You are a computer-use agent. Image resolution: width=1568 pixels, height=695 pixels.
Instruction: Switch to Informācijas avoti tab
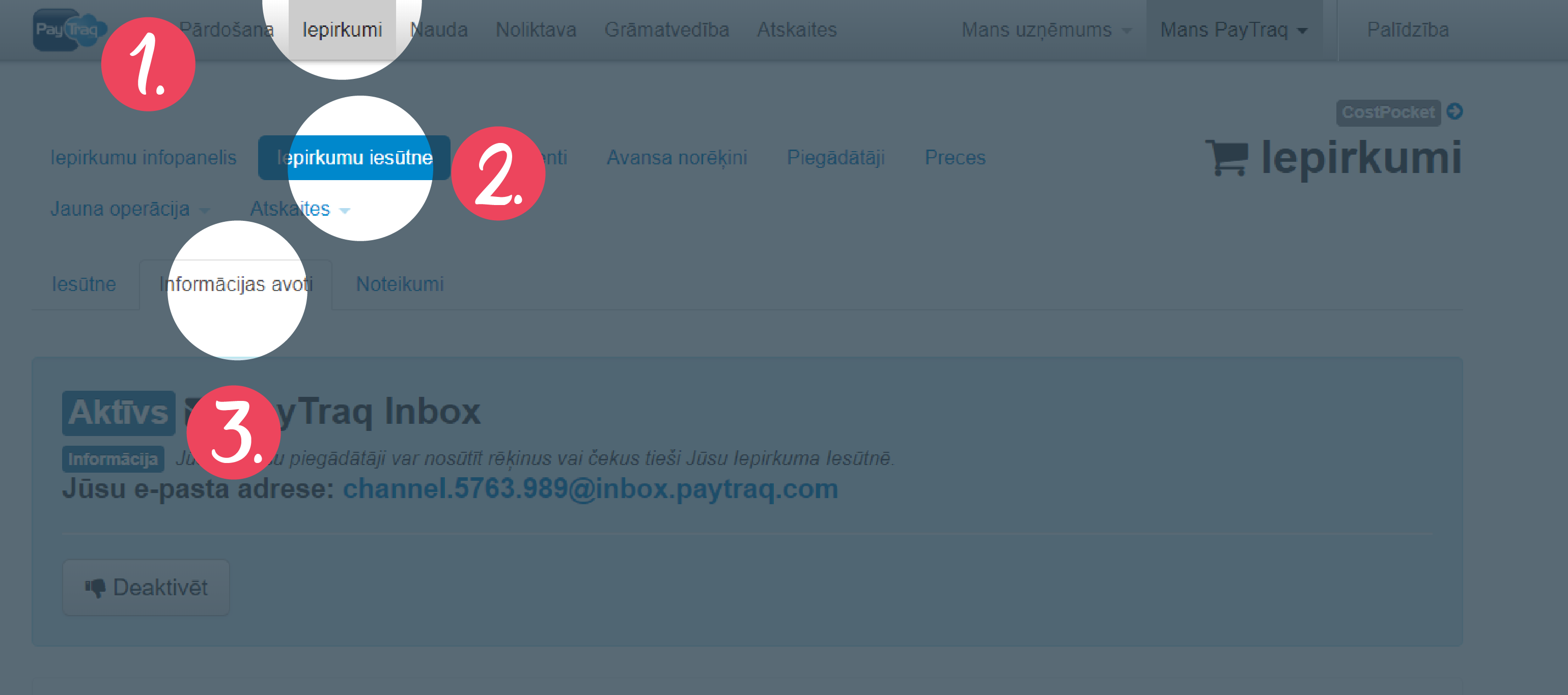click(236, 284)
